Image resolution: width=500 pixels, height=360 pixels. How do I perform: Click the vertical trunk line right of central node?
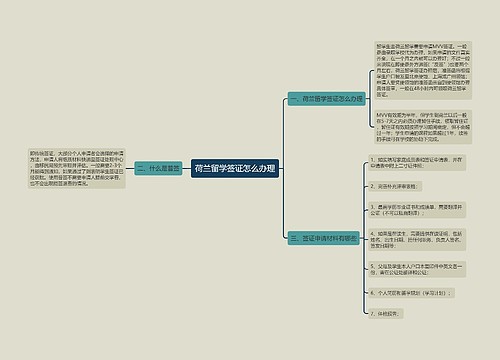[283, 168]
